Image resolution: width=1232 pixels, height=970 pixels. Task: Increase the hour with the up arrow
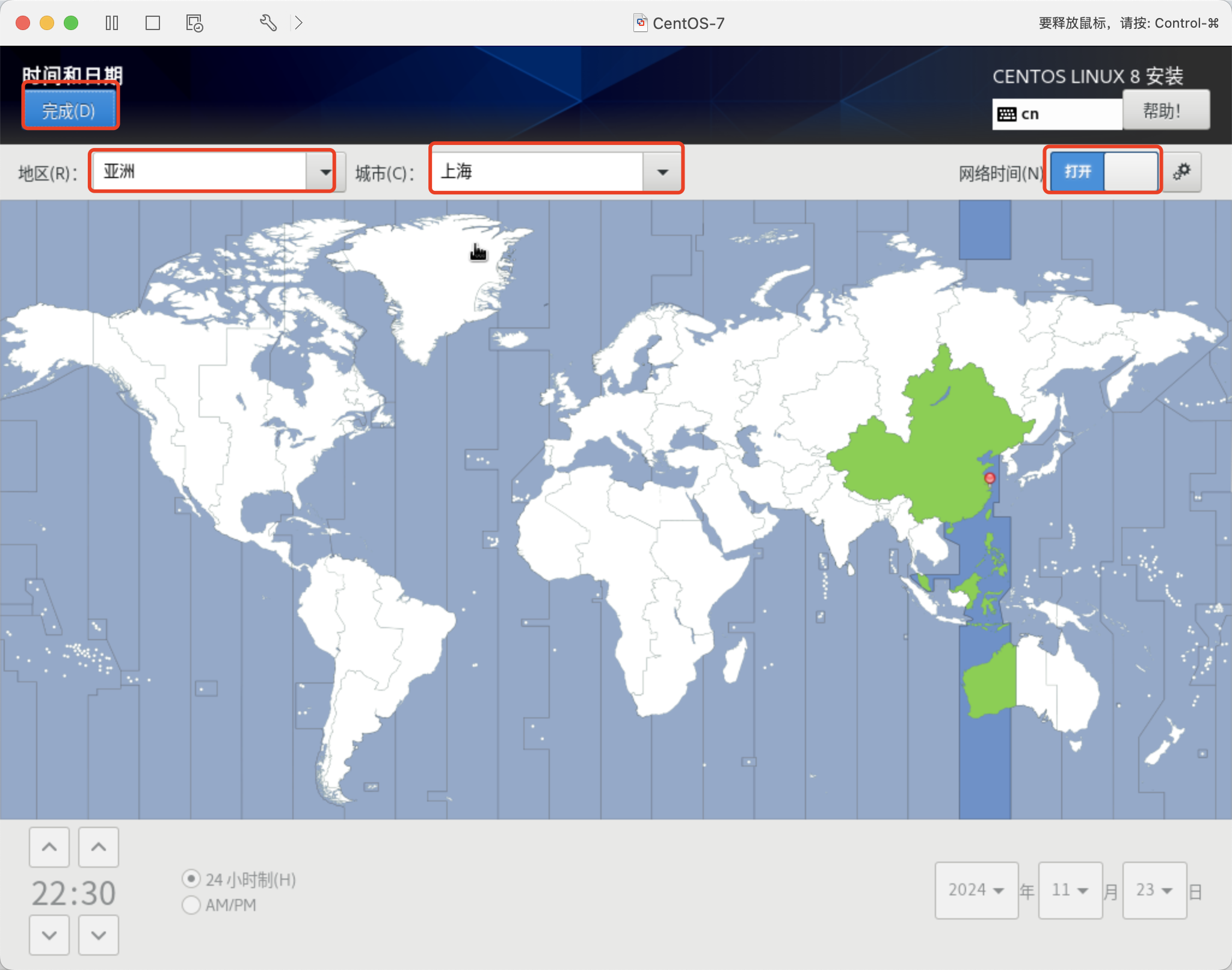(x=49, y=847)
